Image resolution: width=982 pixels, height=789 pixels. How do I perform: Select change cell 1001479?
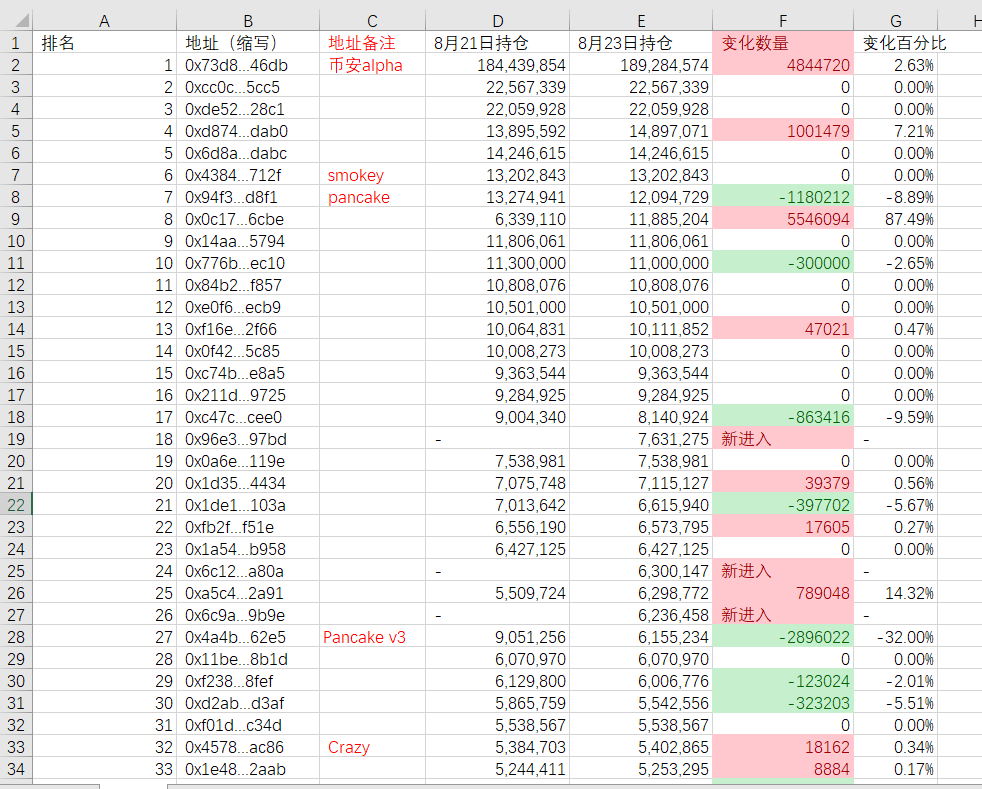(x=783, y=131)
